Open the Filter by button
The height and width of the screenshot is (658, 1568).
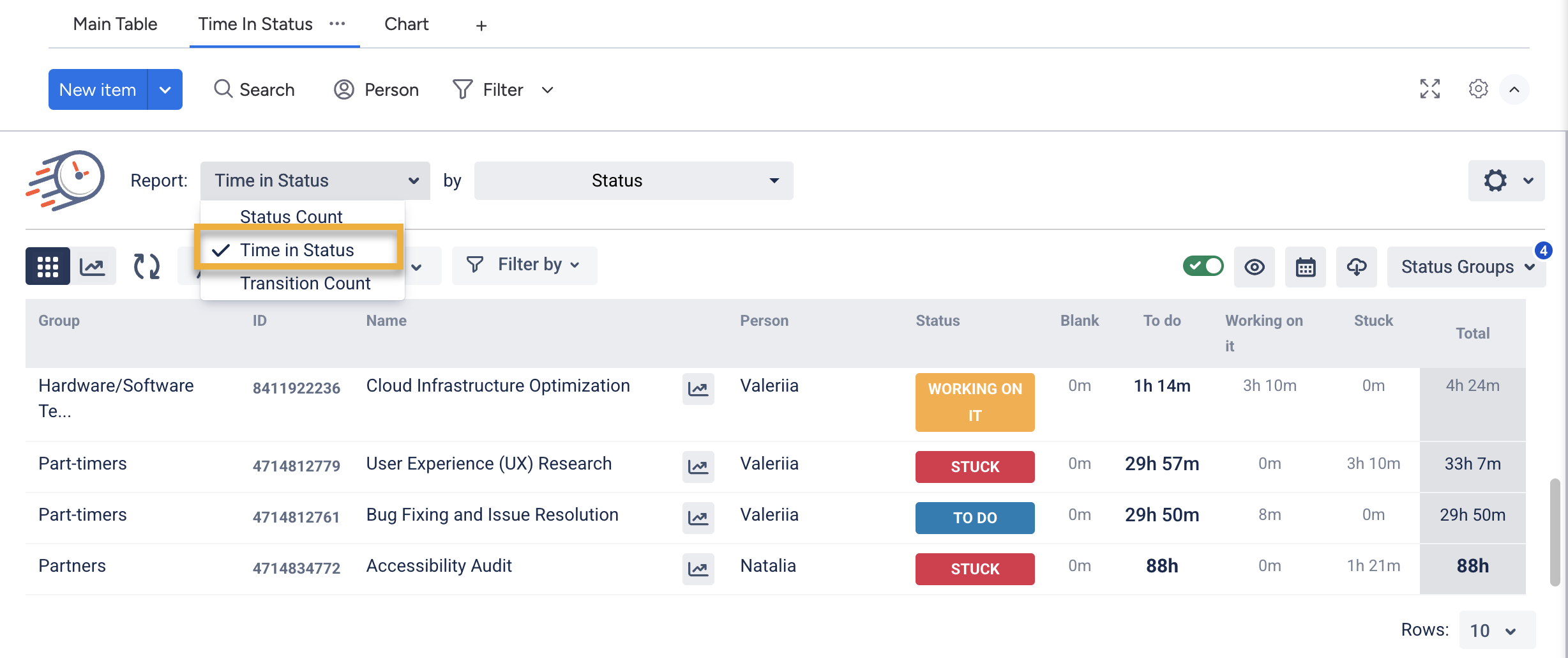pyautogui.click(x=524, y=264)
